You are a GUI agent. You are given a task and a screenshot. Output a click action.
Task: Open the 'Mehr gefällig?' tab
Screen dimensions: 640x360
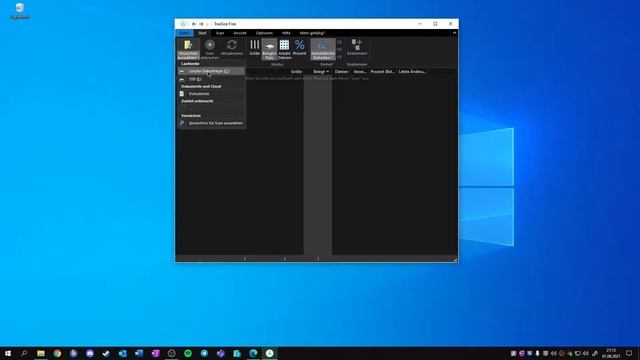click(312, 33)
